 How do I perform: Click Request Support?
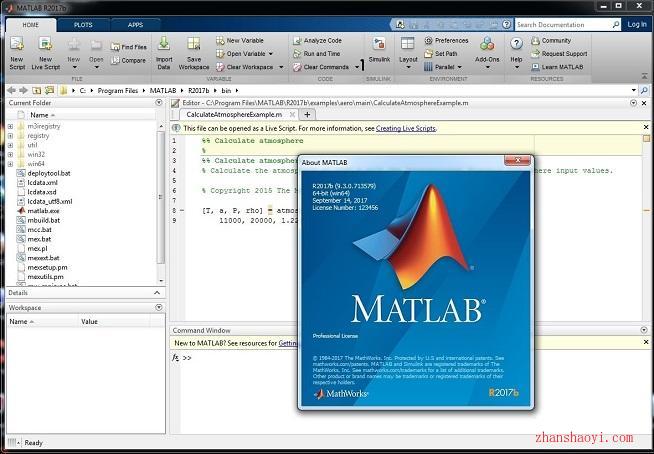coord(559,53)
